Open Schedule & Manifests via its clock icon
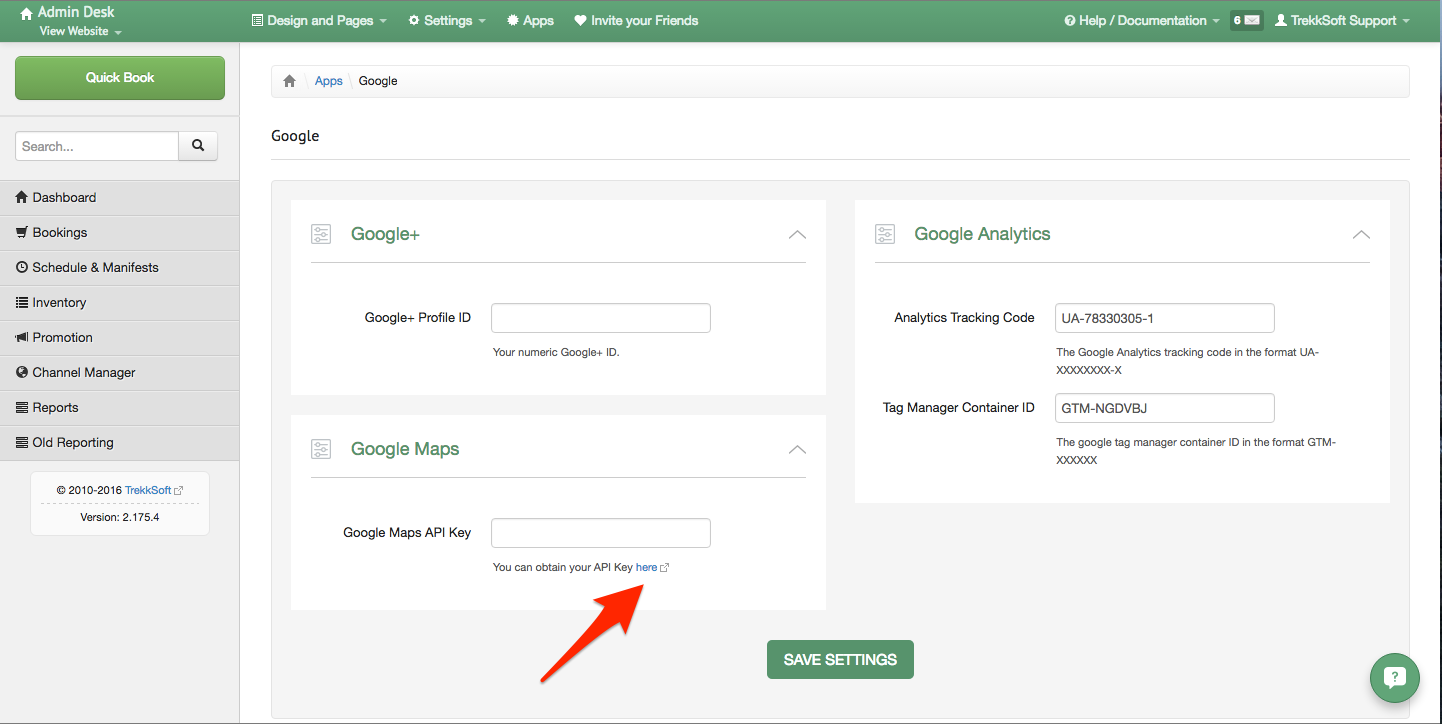The image size is (1442, 724). [22, 267]
